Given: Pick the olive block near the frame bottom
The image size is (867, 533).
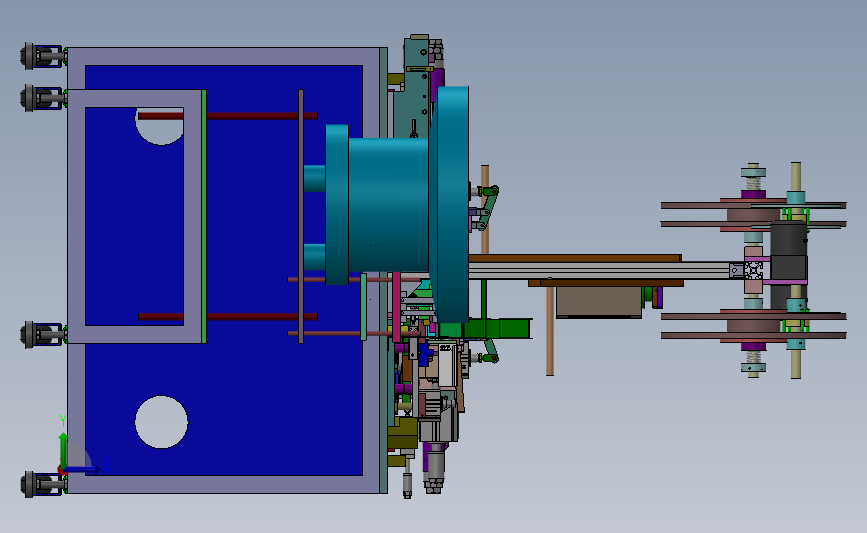Looking at the screenshot, I should click(x=403, y=433).
